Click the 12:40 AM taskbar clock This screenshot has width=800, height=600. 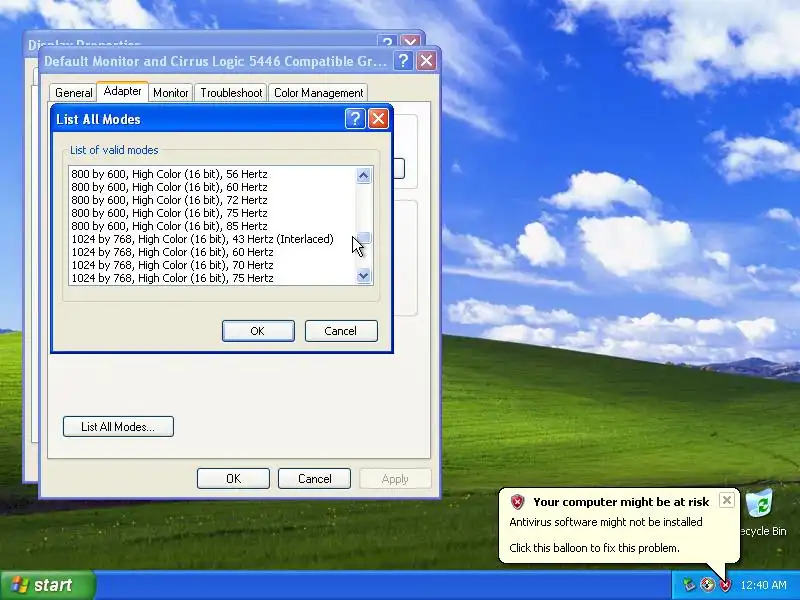coord(763,585)
